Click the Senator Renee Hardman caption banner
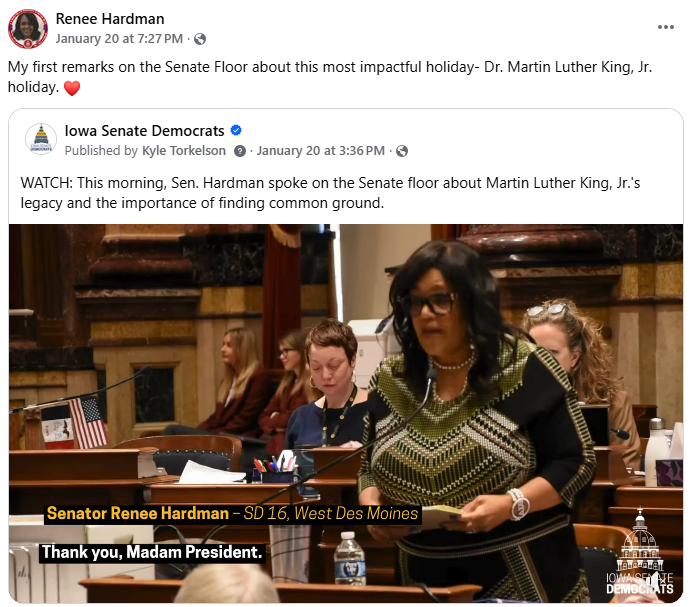The width and height of the screenshot is (691, 607). [x=233, y=514]
